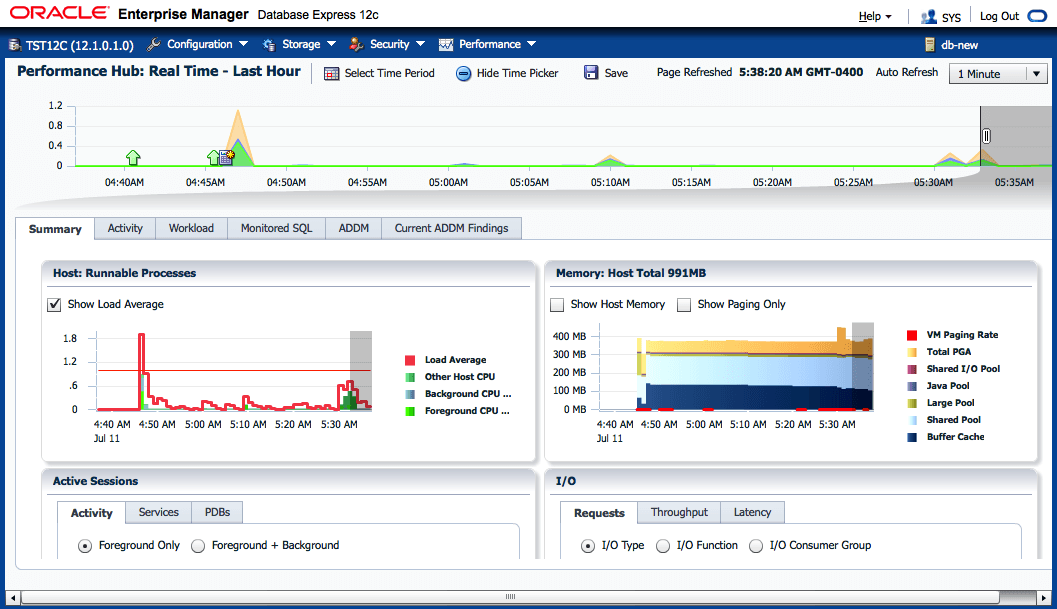The height and width of the screenshot is (609, 1057).
Task: Open the Current ADDM Findings tab
Action: [x=452, y=228]
